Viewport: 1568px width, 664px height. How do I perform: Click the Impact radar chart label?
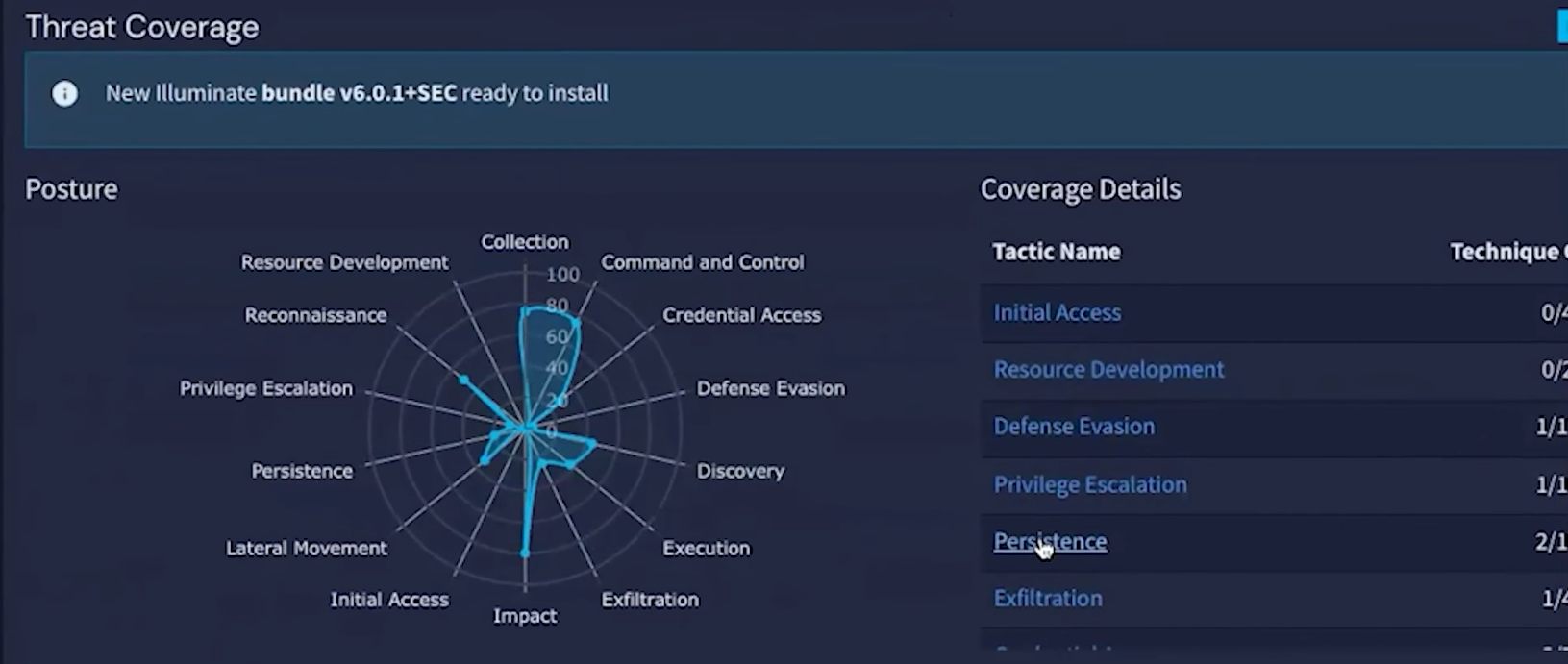click(x=525, y=616)
